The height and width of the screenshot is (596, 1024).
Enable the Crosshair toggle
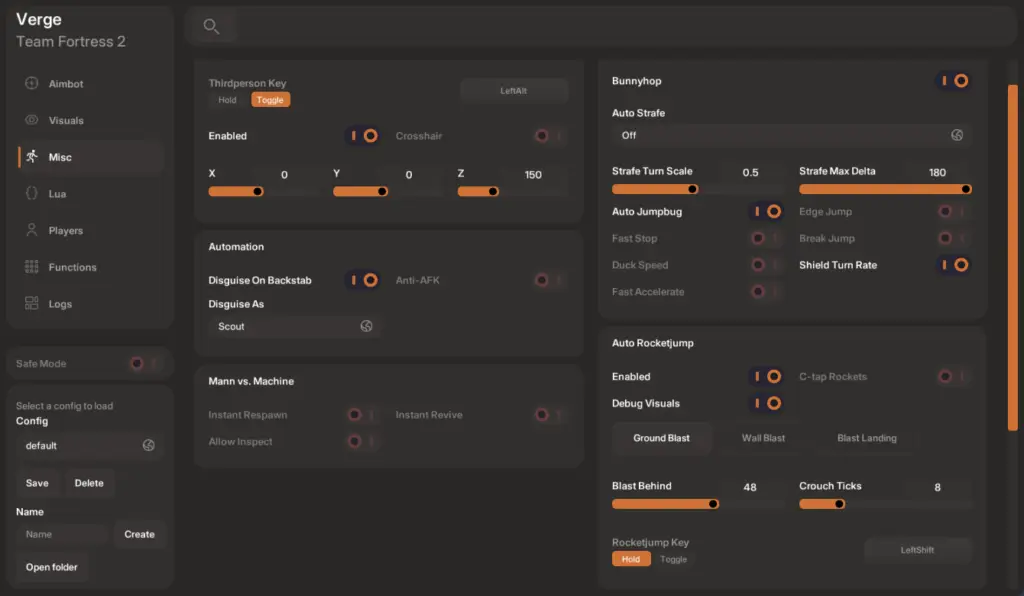pos(549,136)
